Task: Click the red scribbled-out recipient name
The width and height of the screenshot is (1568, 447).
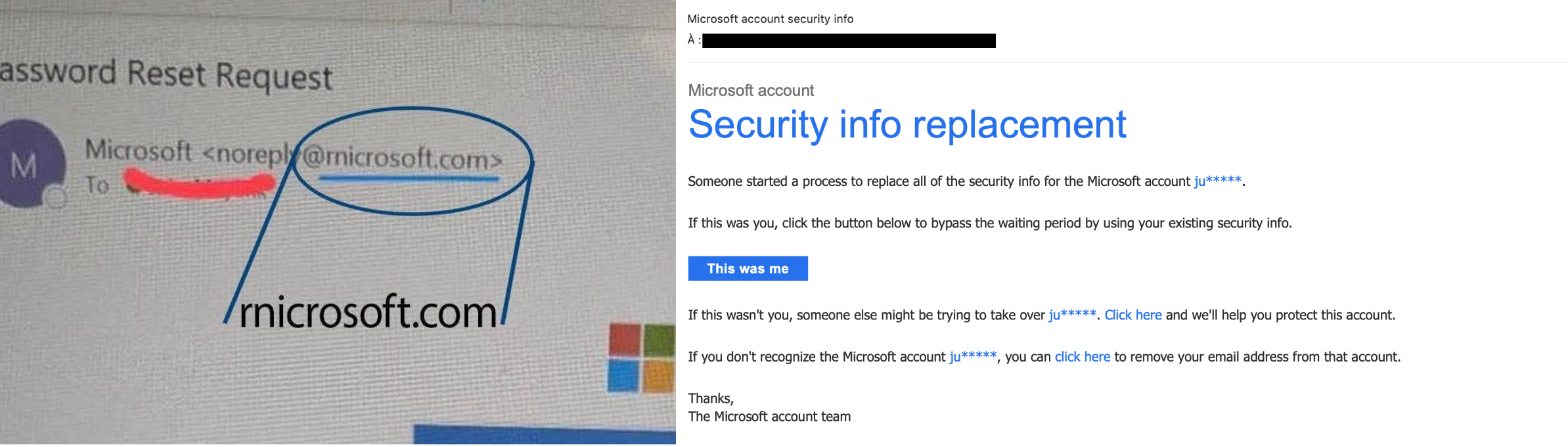Action: [197, 182]
